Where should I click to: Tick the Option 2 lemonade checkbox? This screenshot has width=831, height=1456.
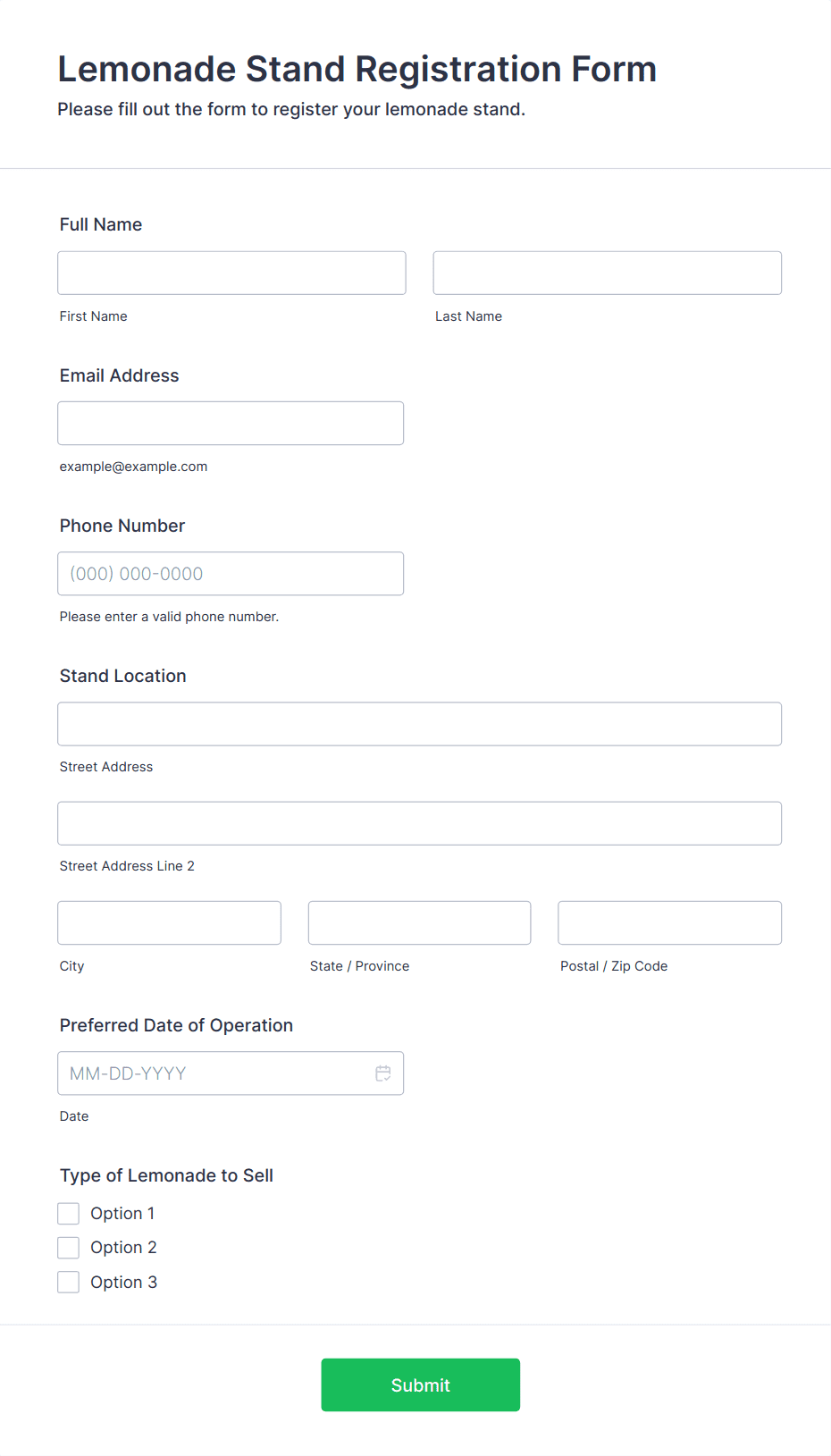[x=69, y=1248]
